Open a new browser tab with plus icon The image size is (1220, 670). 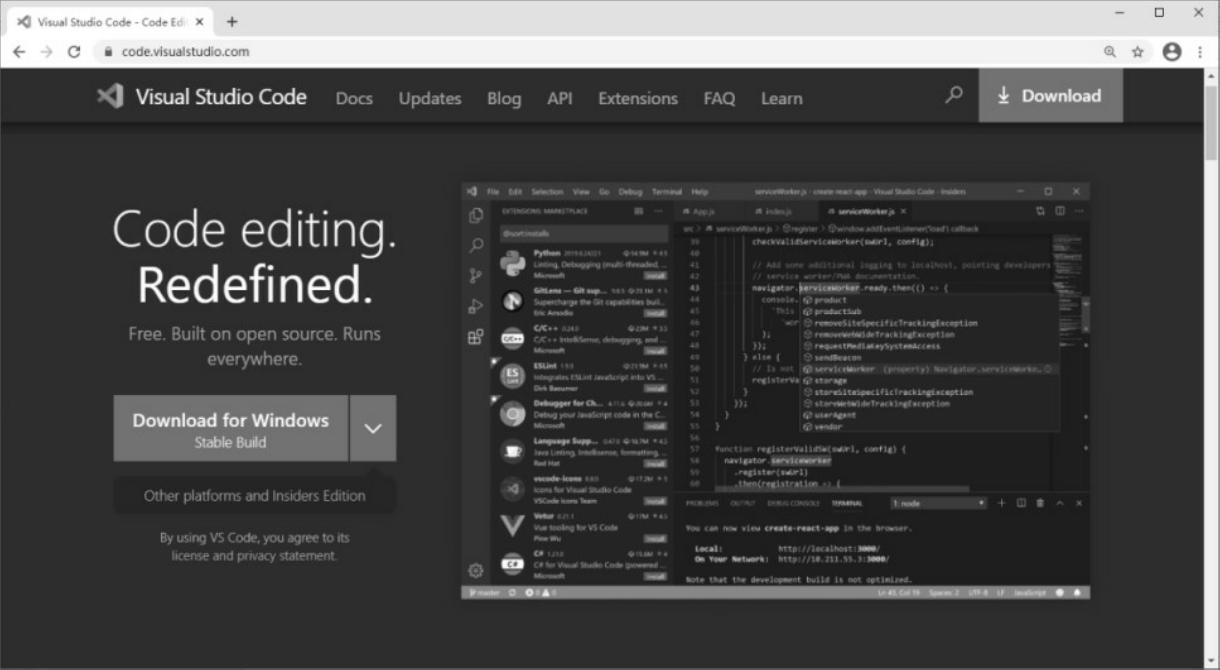pos(232,21)
